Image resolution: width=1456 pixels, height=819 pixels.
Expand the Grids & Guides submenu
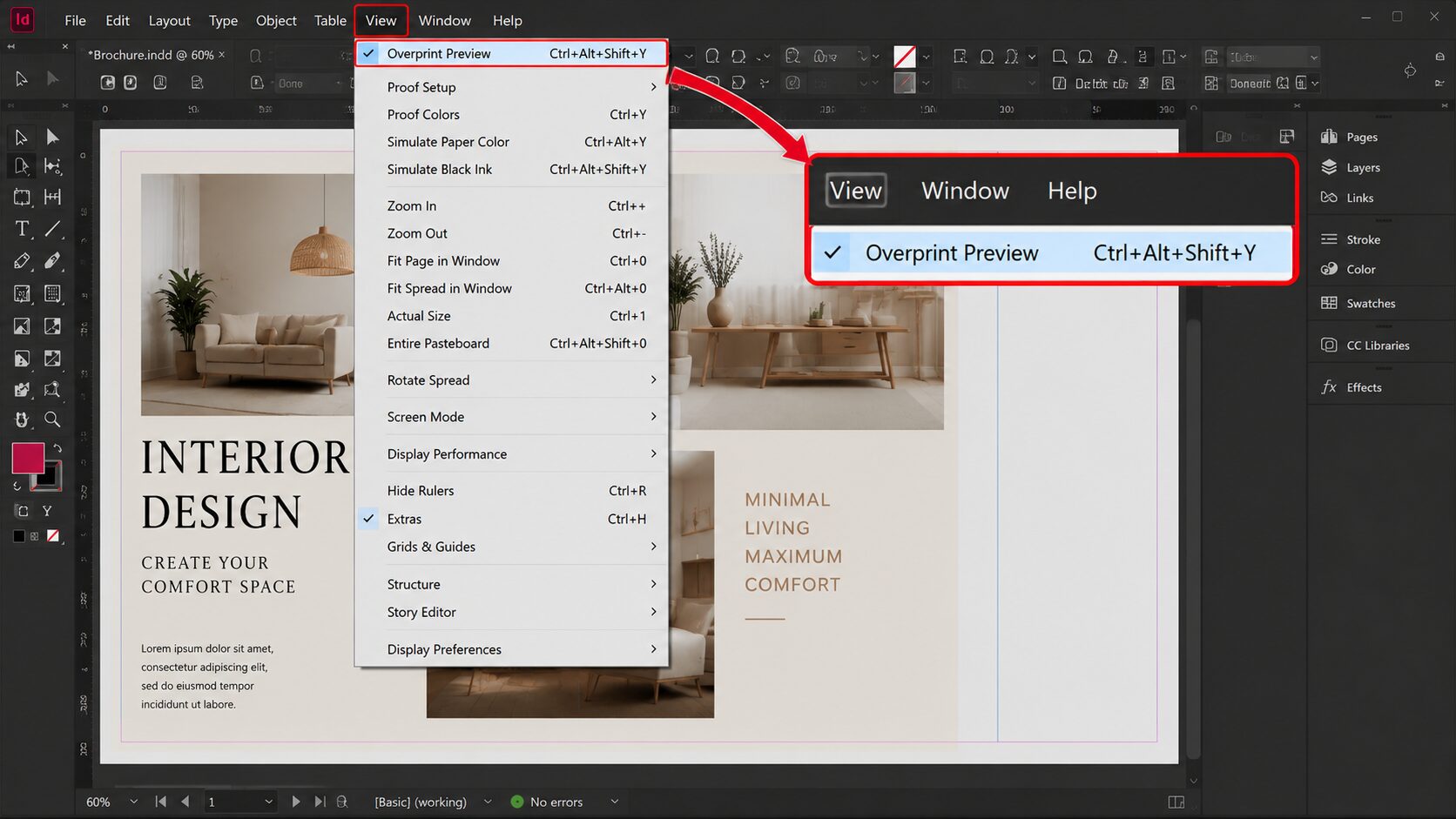[x=512, y=547]
